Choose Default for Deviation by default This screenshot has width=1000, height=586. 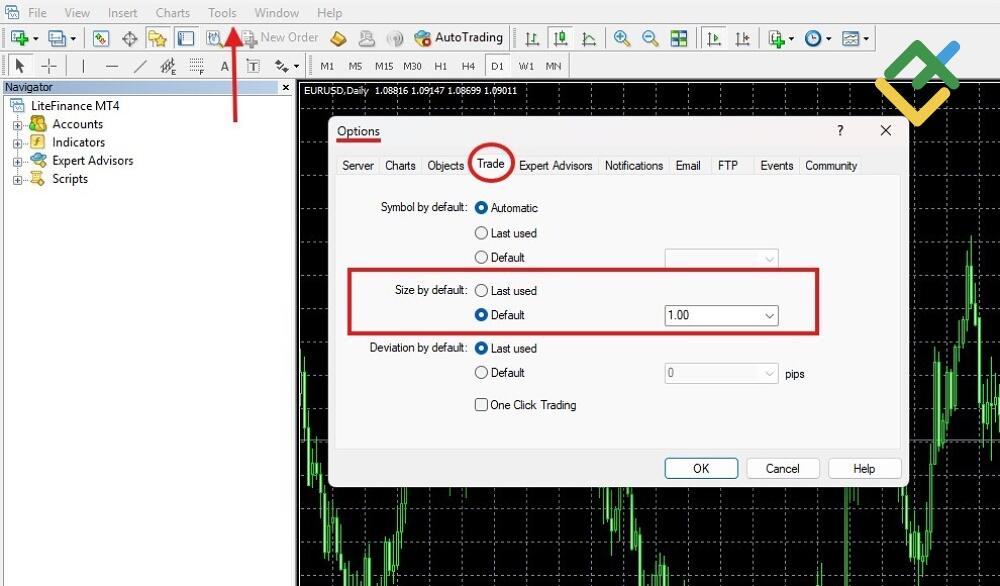pos(481,373)
